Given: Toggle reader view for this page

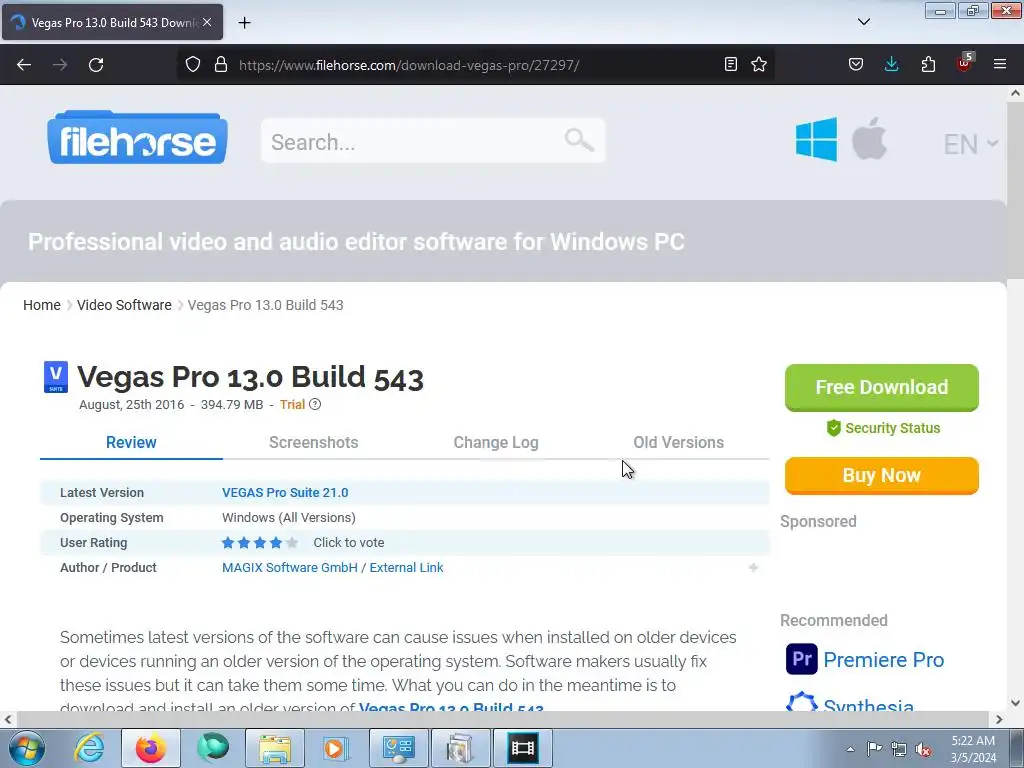Looking at the screenshot, I should pos(731,64).
